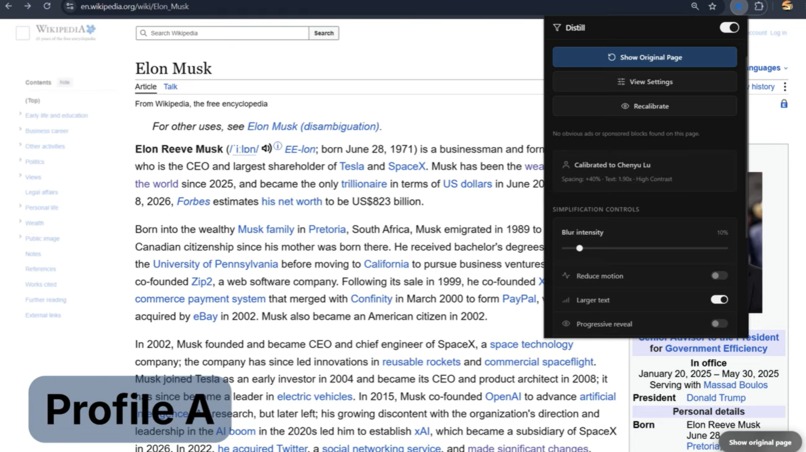Open the eBay link
The height and width of the screenshot is (452, 806).
205,316
